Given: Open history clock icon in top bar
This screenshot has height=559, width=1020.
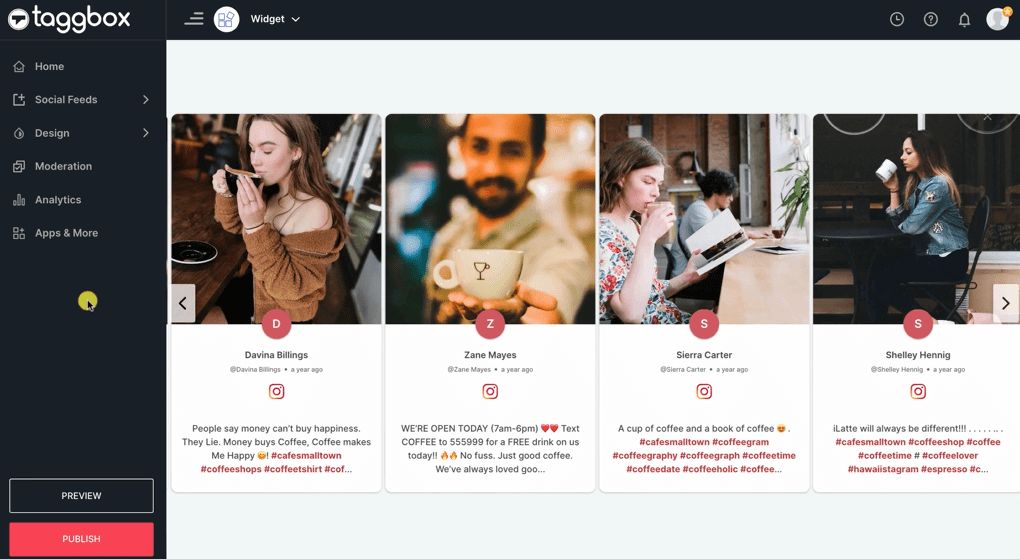Looking at the screenshot, I should pos(897,19).
